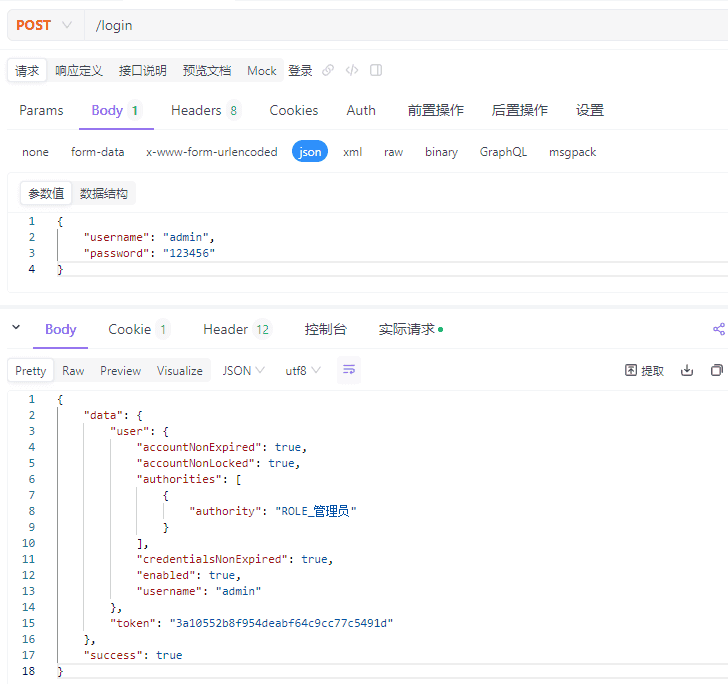Image resolution: width=728 pixels, height=684 pixels.
Task: Click the "authorities" key in response
Action: (x=179, y=479)
